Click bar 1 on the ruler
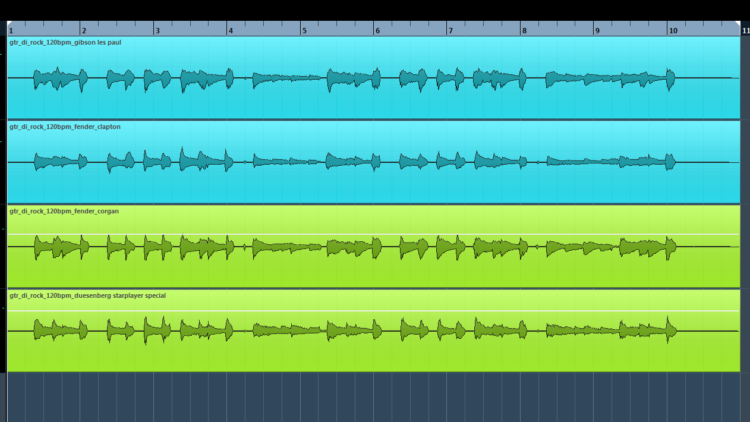This screenshot has width=750, height=422. [11, 31]
